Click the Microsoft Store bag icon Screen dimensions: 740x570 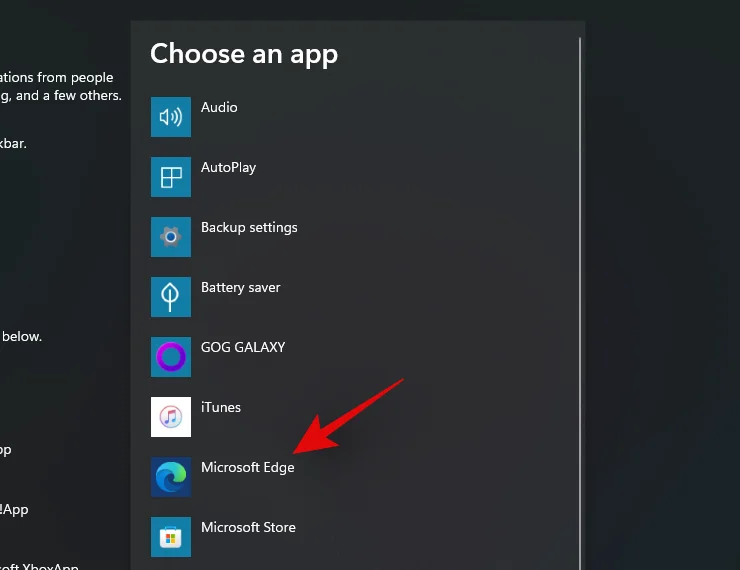point(171,536)
